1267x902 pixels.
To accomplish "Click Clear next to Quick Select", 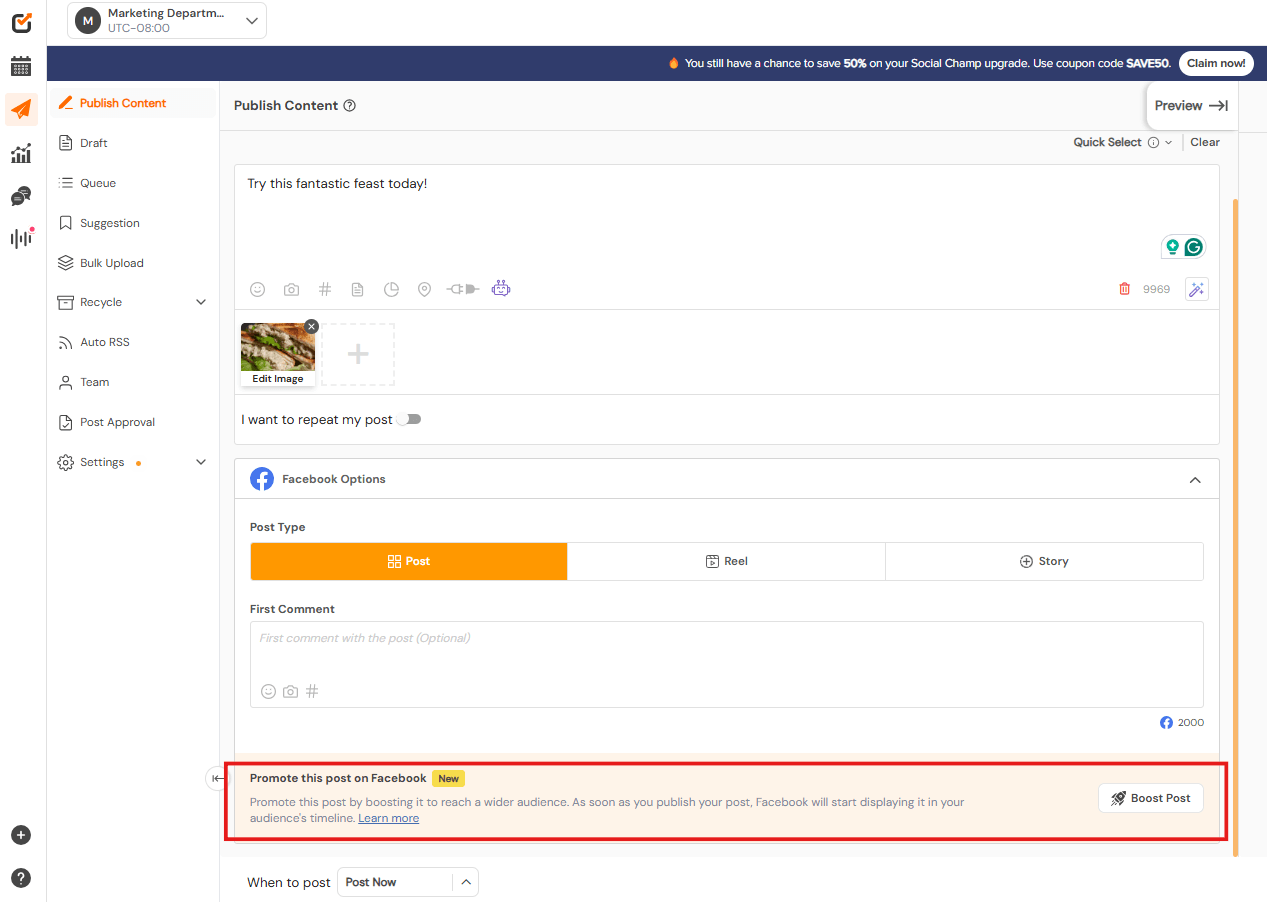I will (x=1205, y=143).
